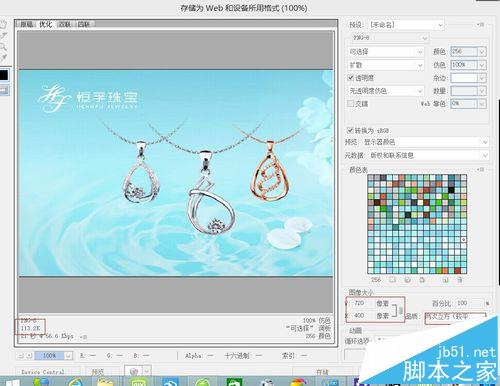Click the browser preview globe icon
The image size is (500, 386).
coord(134,371)
